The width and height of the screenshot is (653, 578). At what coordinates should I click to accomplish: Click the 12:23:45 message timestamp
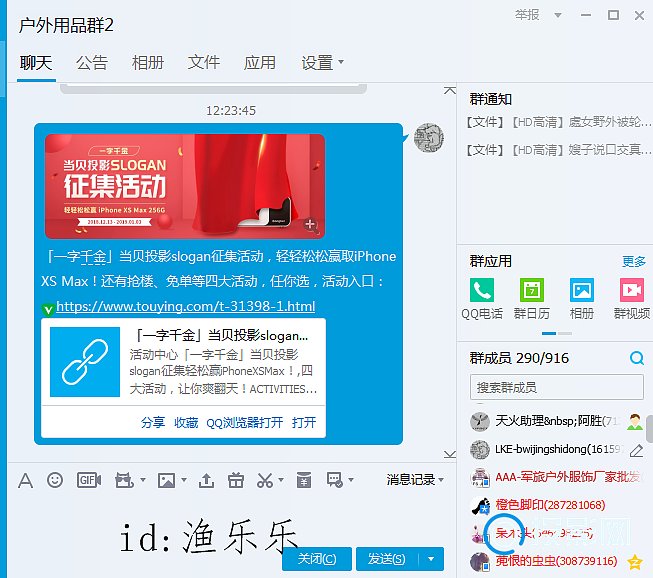click(231, 111)
